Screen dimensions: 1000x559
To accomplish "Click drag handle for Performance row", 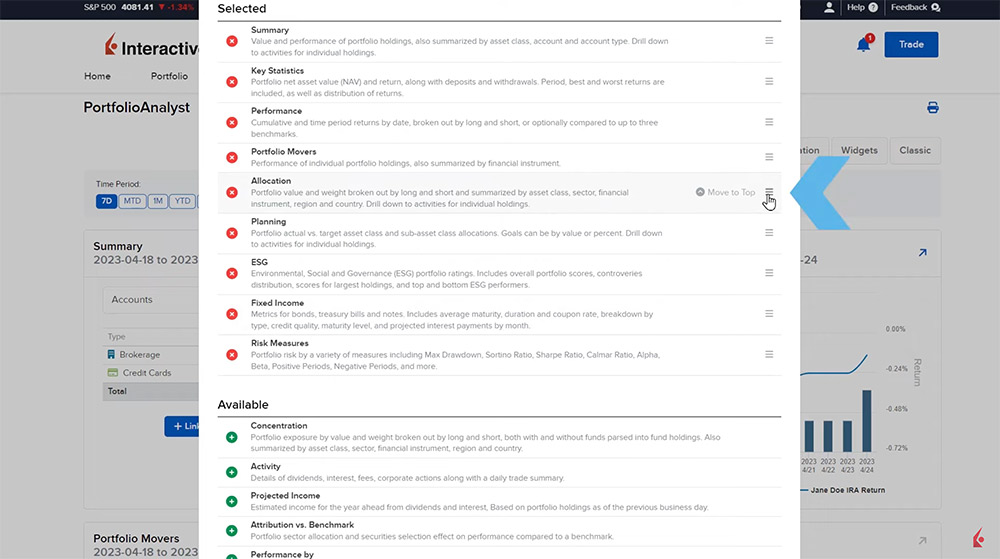I will (x=769, y=122).
